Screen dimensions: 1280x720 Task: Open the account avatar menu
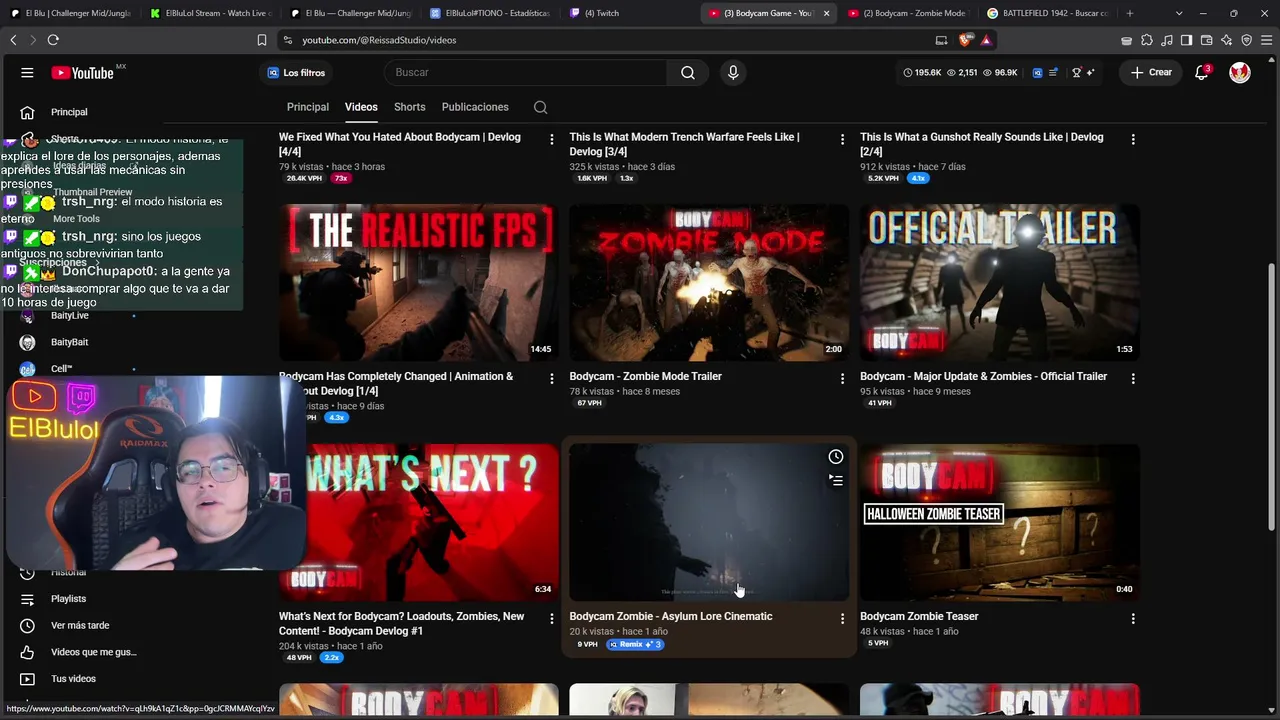(x=1240, y=72)
